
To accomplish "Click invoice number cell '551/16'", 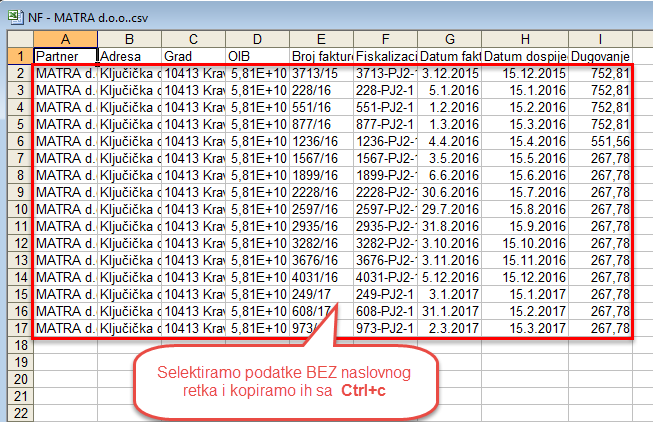I will [322, 107].
